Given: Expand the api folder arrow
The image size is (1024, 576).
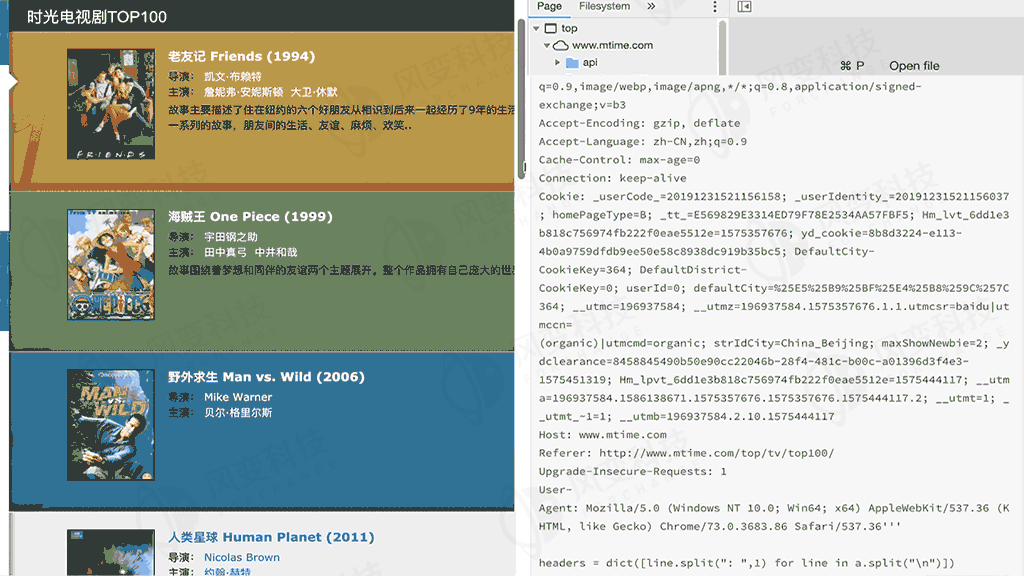Looking at the screenshot, I should point(558,63).
